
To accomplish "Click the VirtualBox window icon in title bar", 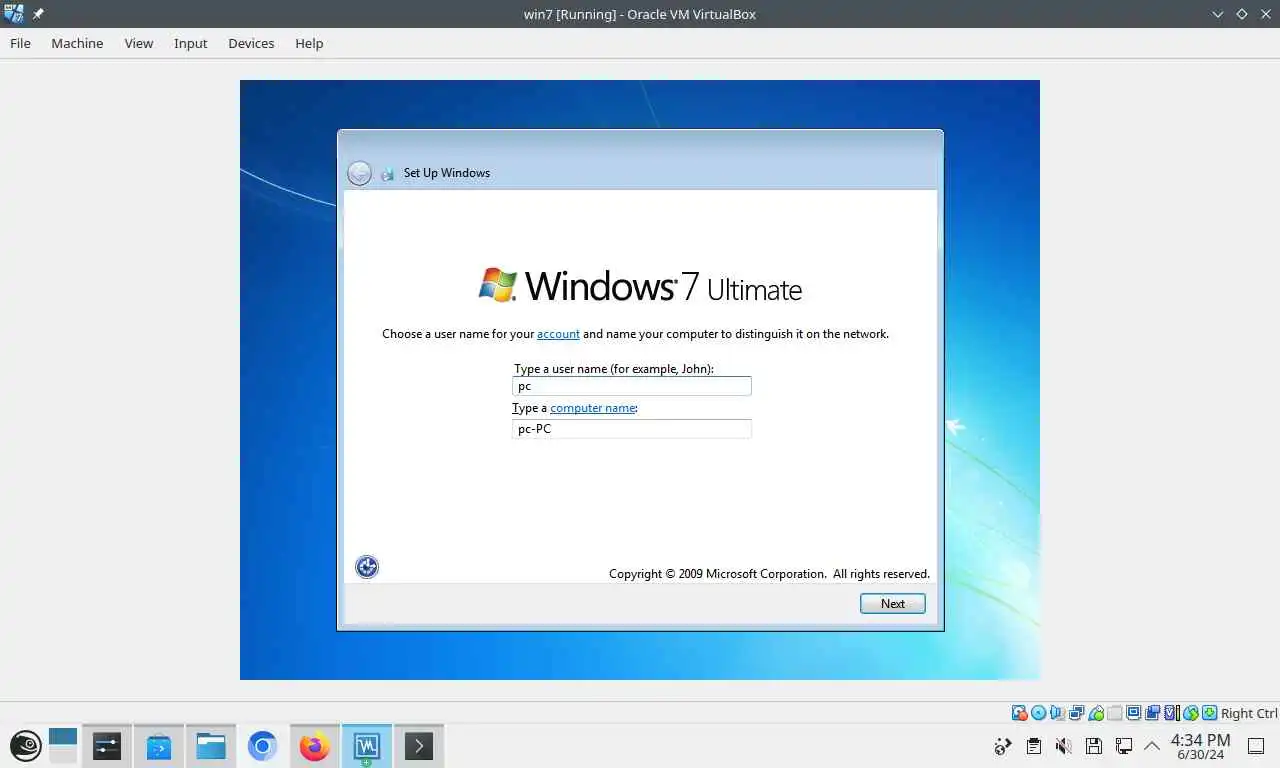I will (14, 14).
